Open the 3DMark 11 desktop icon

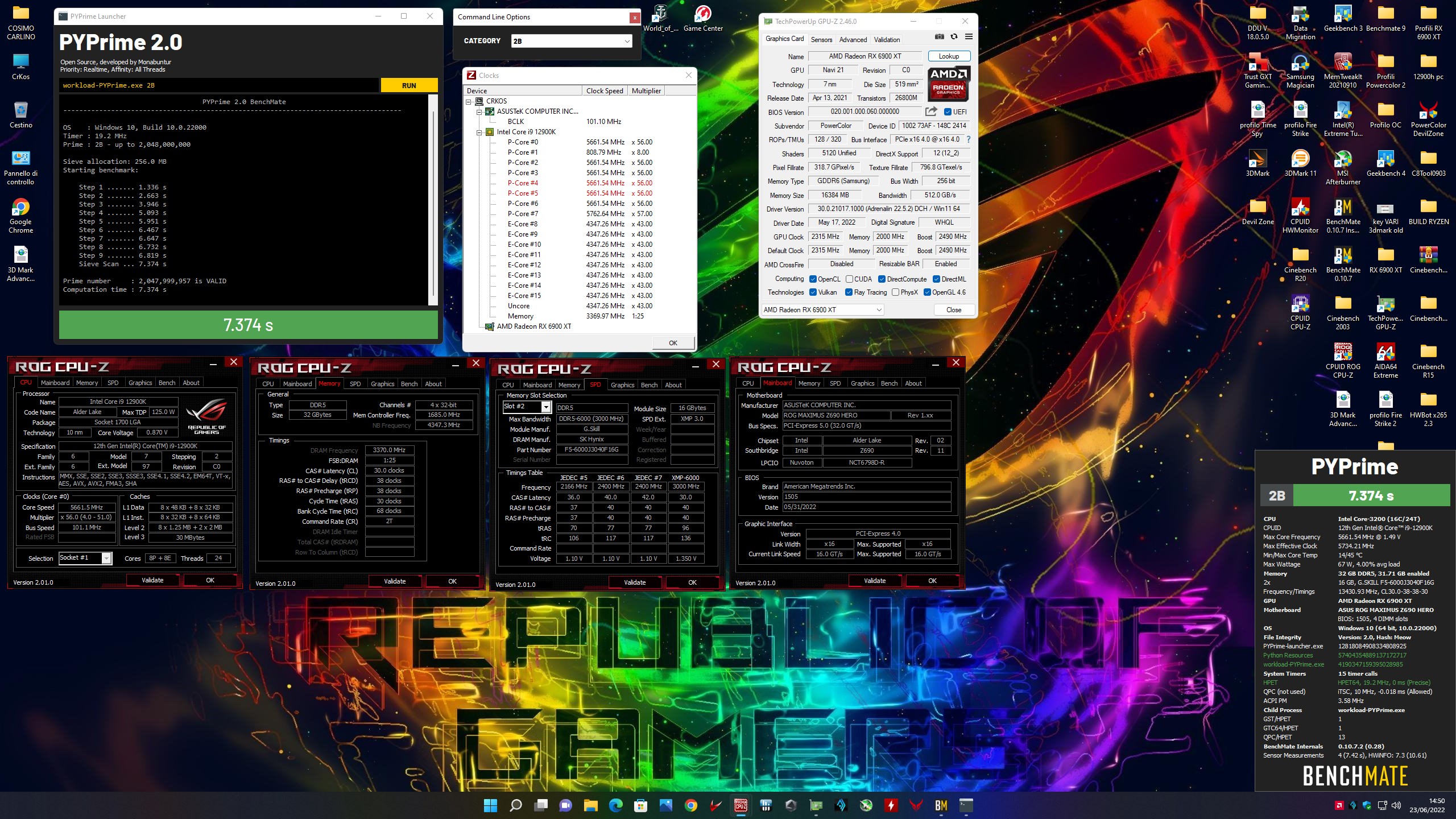click(x=1300, y=163)
